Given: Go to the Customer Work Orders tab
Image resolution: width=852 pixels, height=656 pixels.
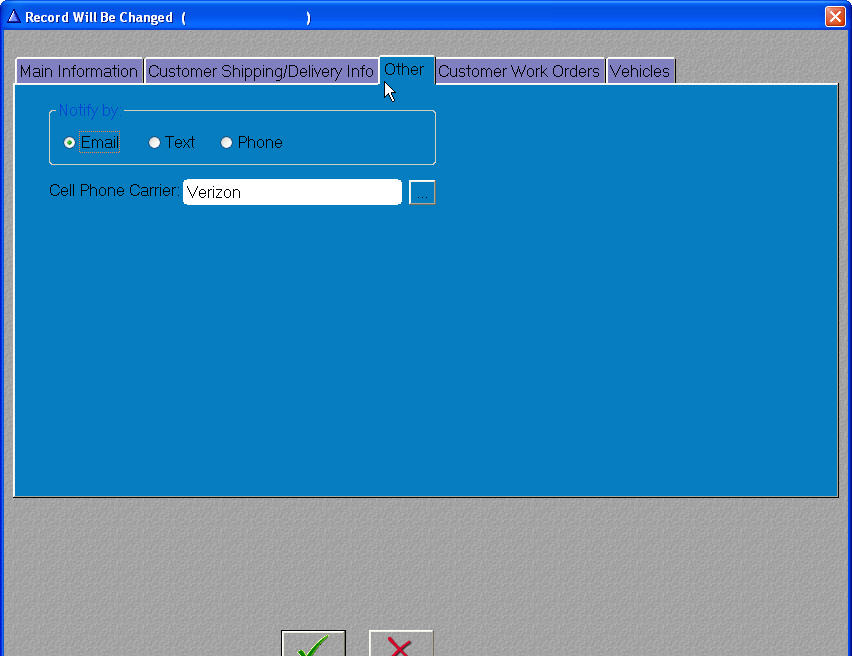Looking at the screenshot, I should [519, 71].
